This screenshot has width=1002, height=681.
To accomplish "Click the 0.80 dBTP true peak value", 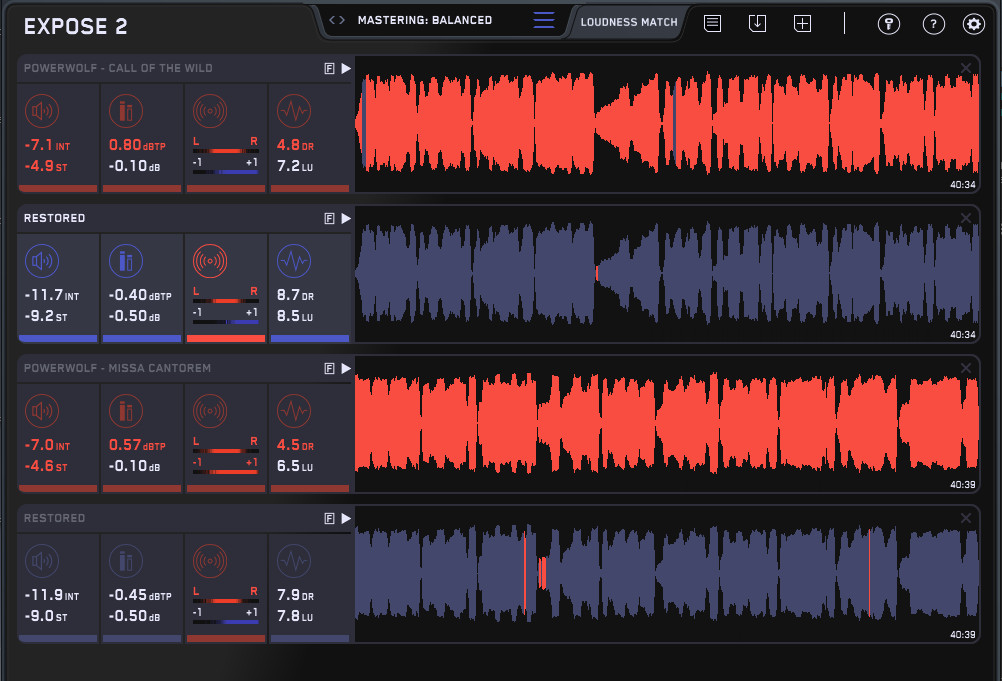I will (x=137, y=146).
